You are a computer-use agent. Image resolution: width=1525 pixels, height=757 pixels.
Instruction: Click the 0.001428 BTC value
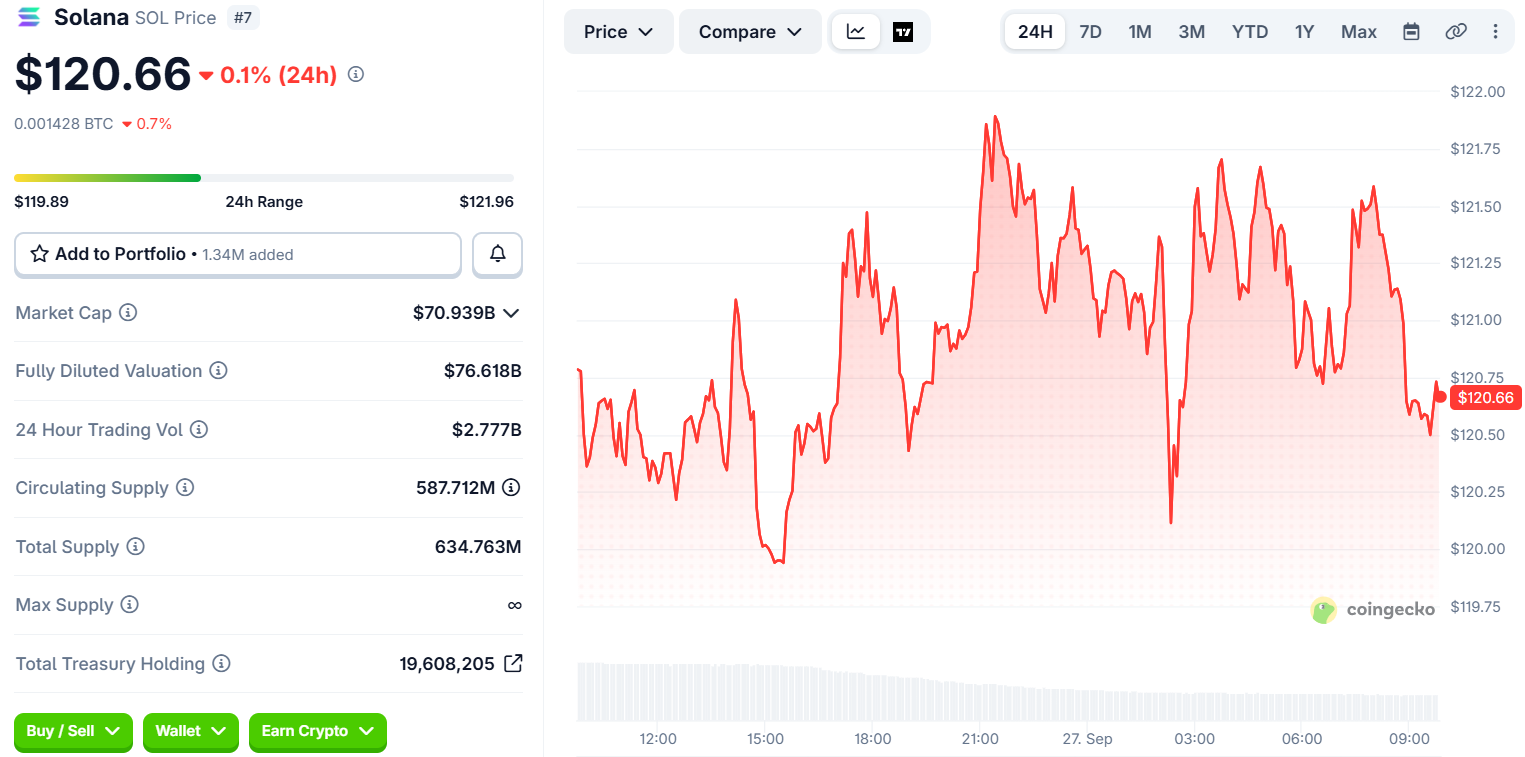[x=64, y=124]
